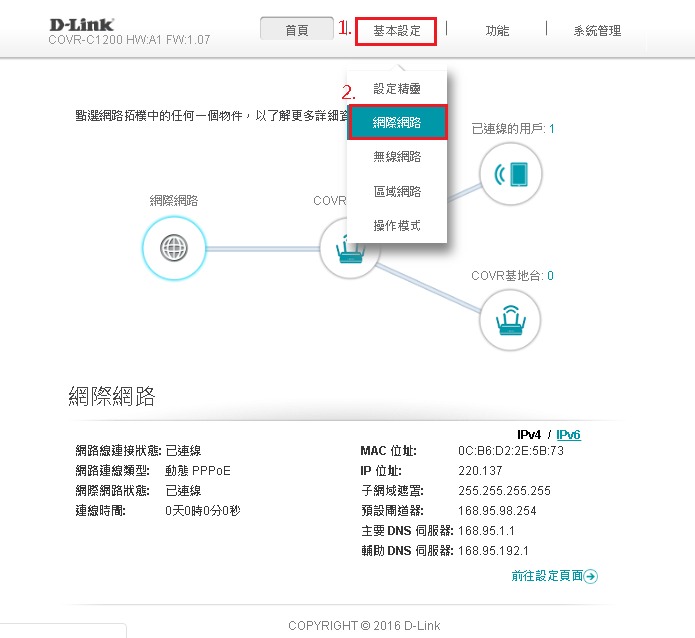Screen dimensions: 695x638
Task: Switch to the IPv6 details link
Action: (568, 435)
